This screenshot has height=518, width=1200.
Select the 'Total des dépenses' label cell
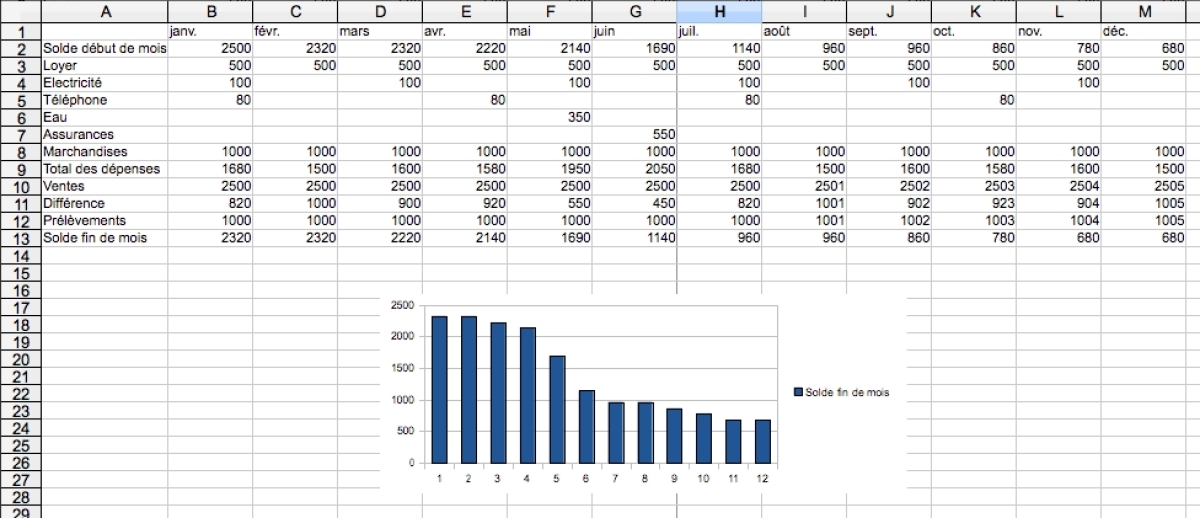click(104, 169)
